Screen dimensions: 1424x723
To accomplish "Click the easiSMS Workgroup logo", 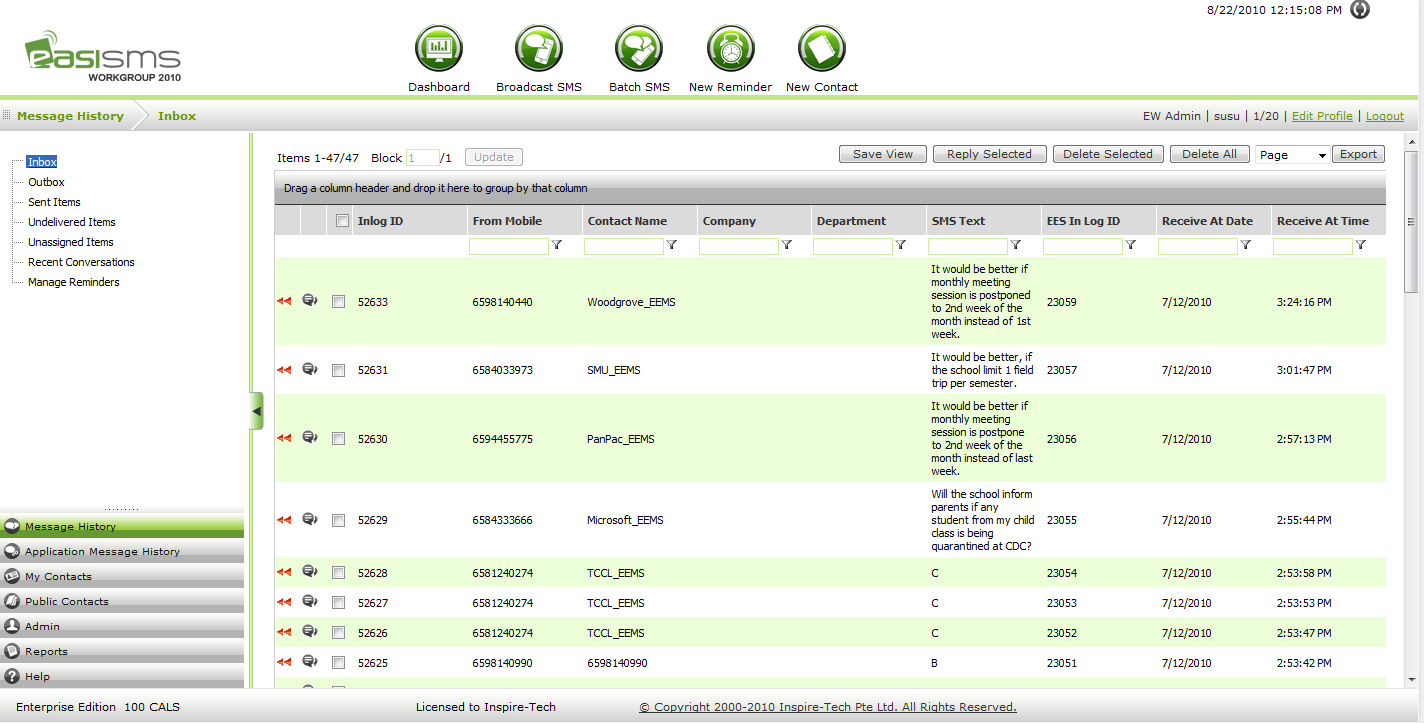I will pos(103,57).
